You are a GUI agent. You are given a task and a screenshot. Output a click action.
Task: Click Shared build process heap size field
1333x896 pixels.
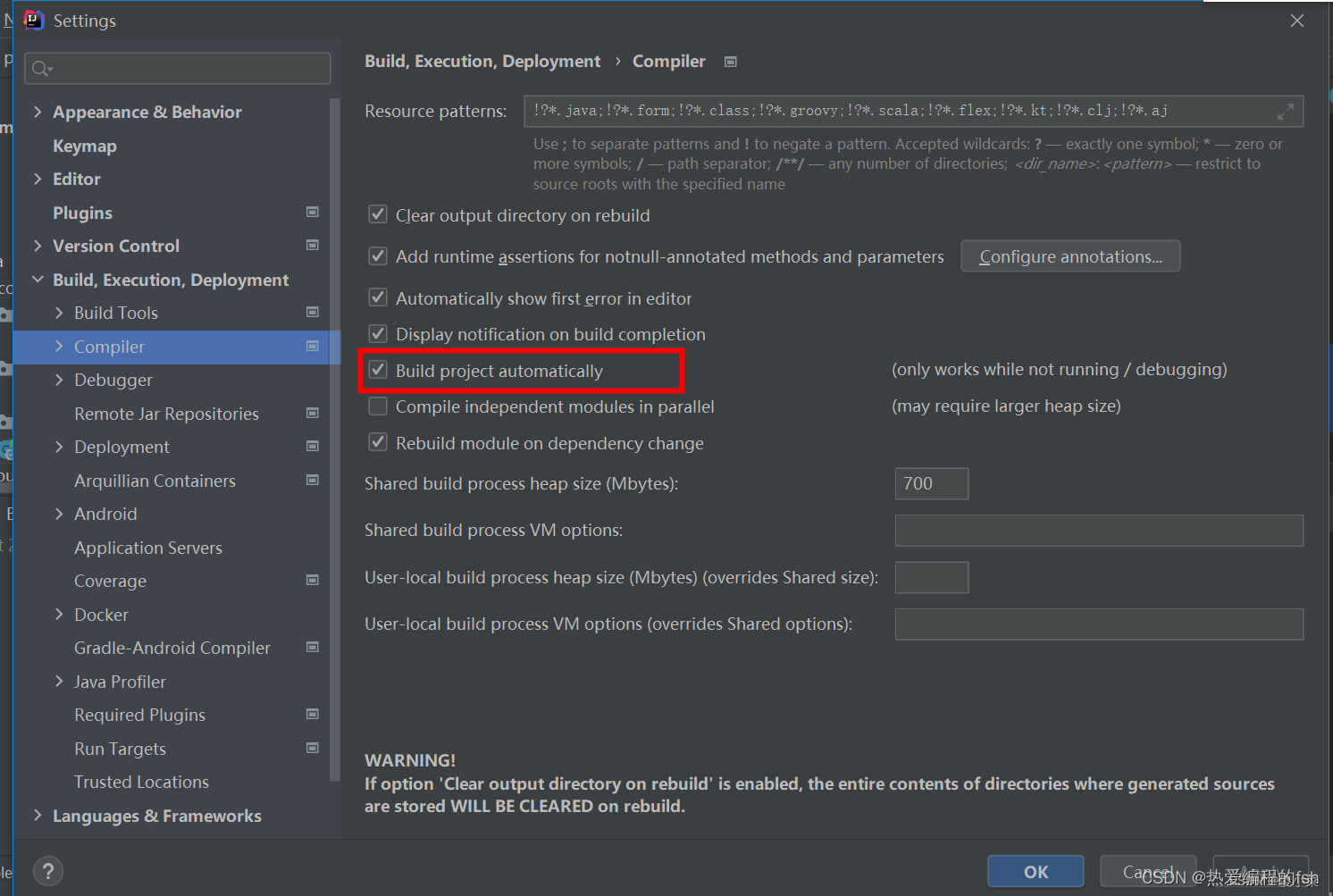[932, 483]
